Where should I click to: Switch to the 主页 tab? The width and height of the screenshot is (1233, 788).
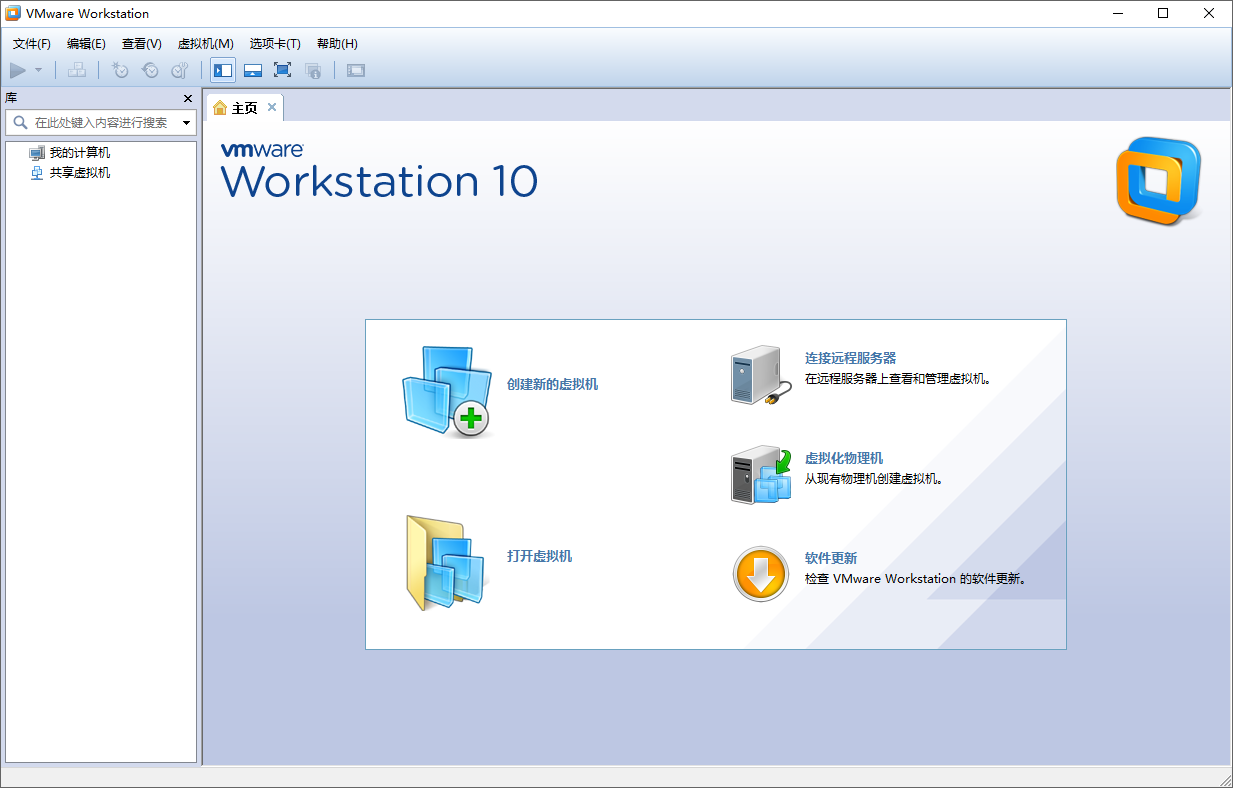[243, 107]
